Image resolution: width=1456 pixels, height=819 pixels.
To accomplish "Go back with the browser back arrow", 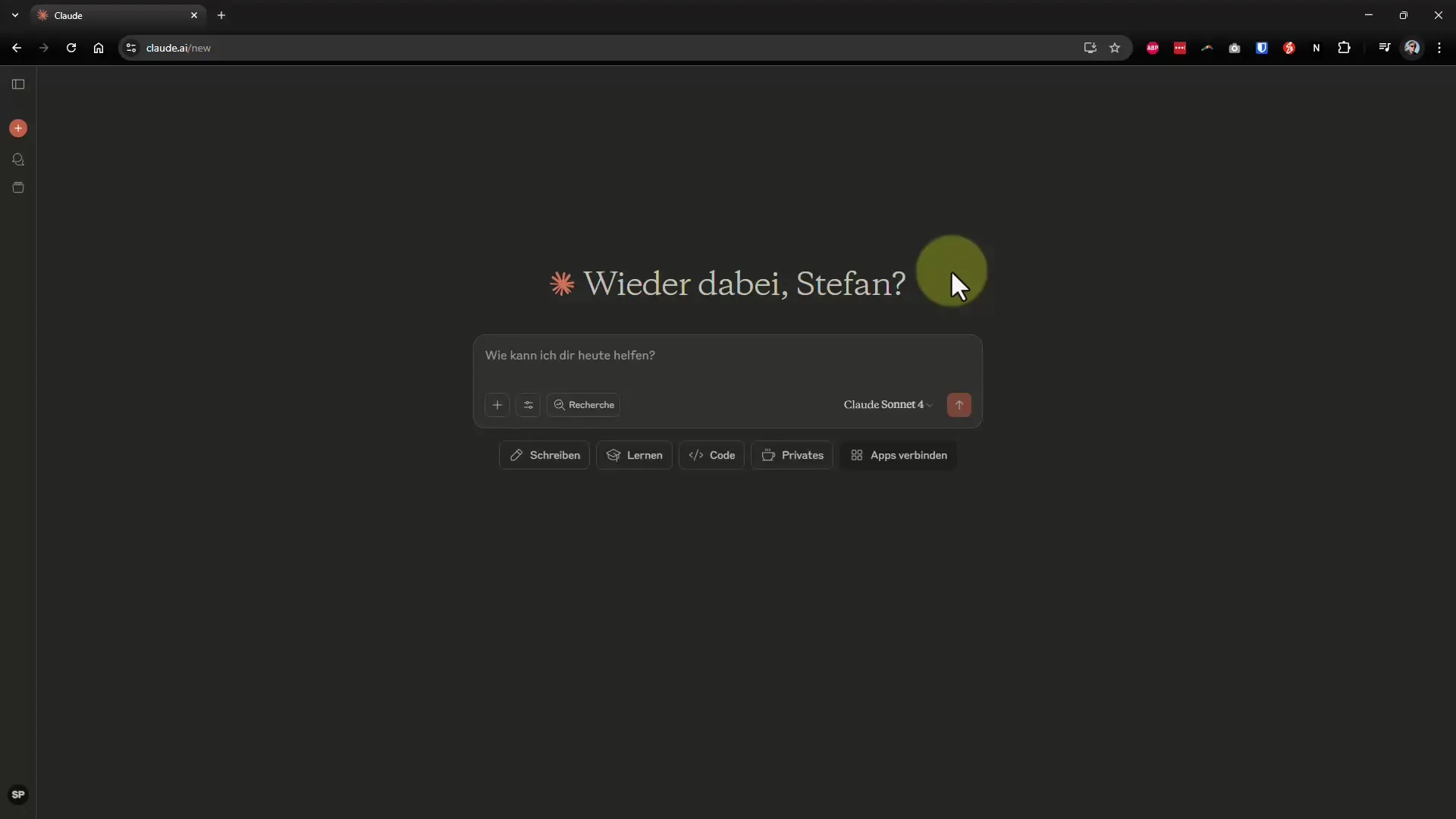I will tap(17, 48).
